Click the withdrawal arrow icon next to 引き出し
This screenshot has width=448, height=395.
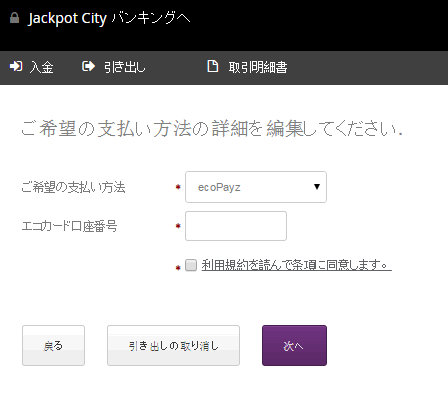[88, 66]
